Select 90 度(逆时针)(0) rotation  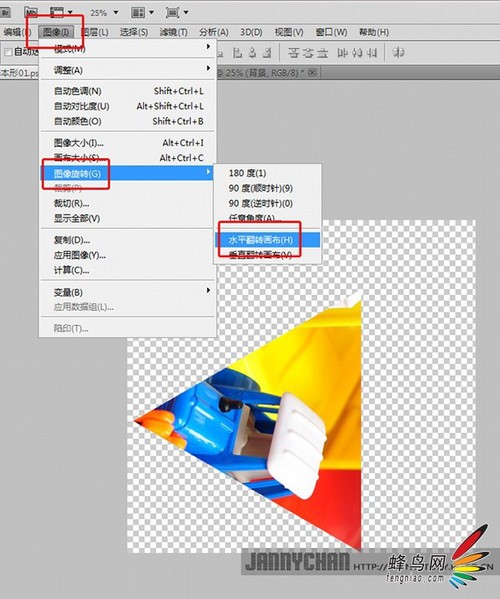267,203
